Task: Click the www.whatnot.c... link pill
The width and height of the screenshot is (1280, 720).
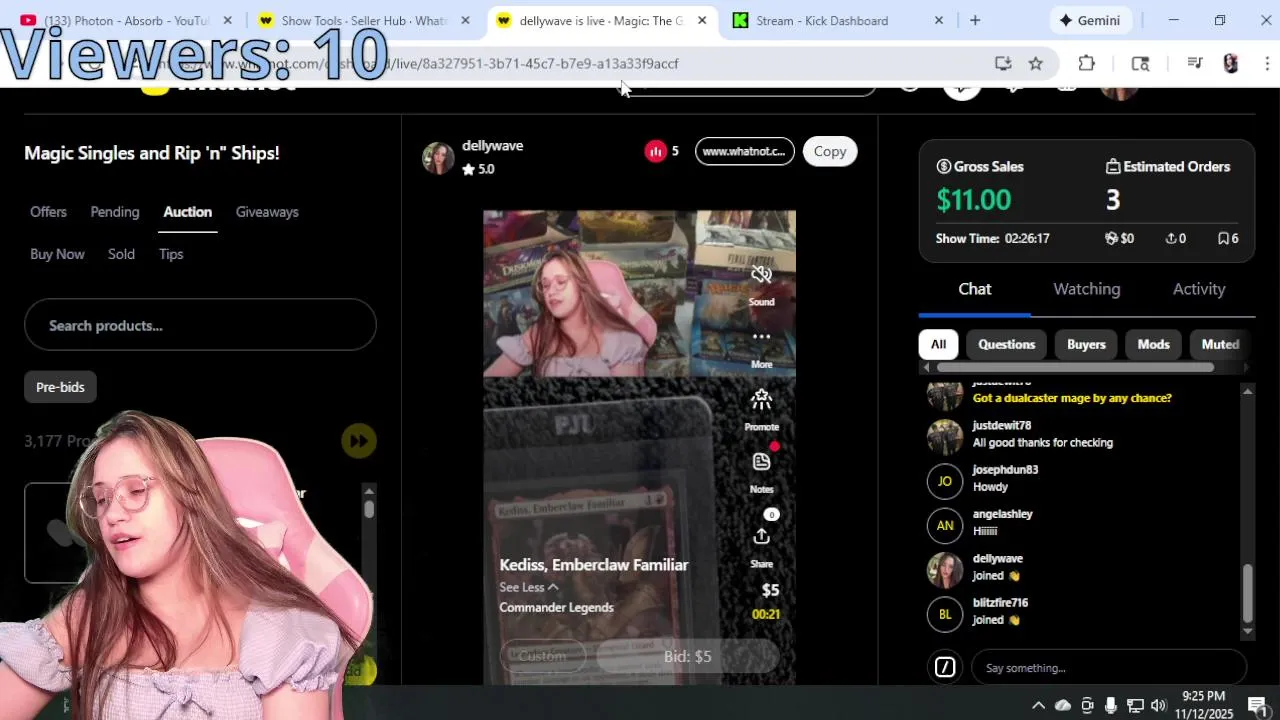Action: tap(744, 151)
